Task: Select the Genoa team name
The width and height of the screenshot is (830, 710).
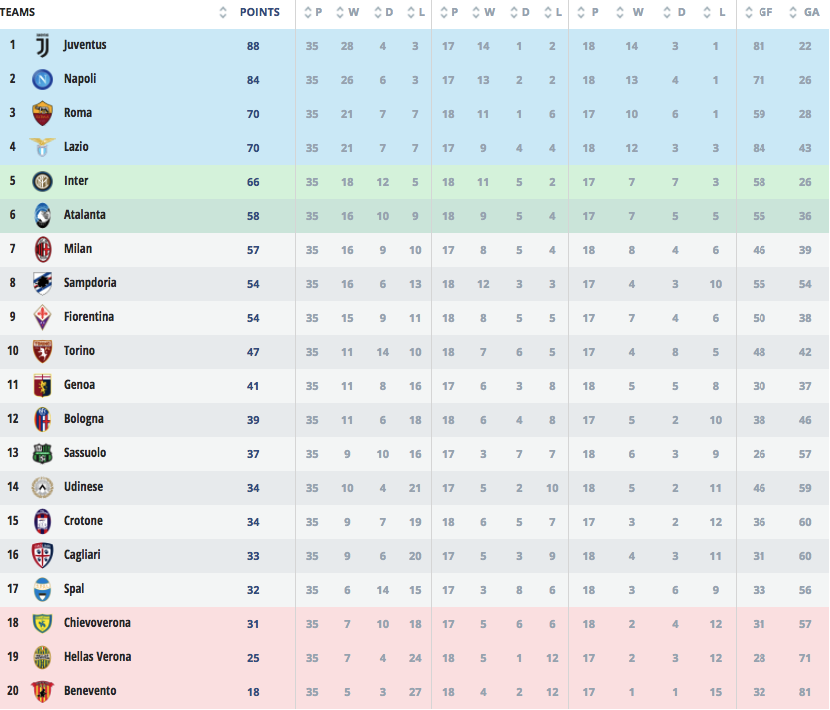Action: (x=80, y=385)
